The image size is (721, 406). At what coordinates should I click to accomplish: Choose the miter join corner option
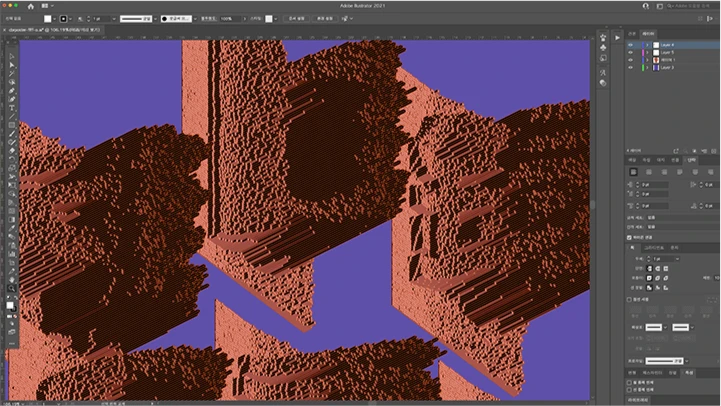649,278
